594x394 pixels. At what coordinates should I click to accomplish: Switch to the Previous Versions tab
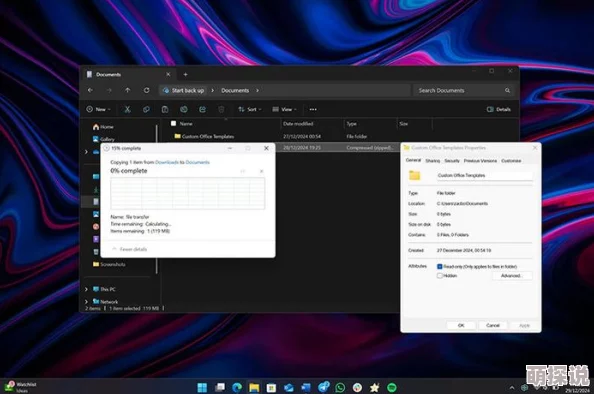click(x=480, y=161)
